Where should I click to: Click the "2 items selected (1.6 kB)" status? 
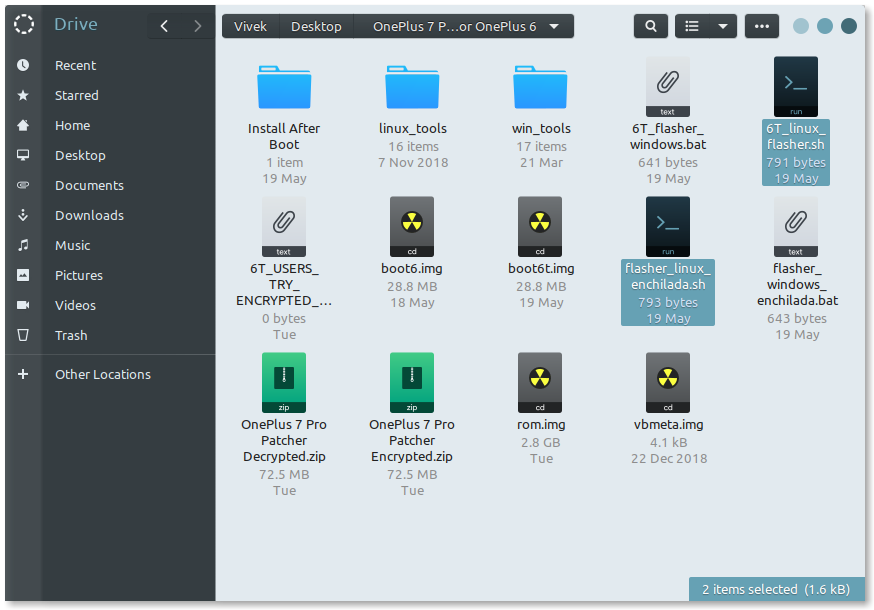pyautogui.click(x=776, y=589)
